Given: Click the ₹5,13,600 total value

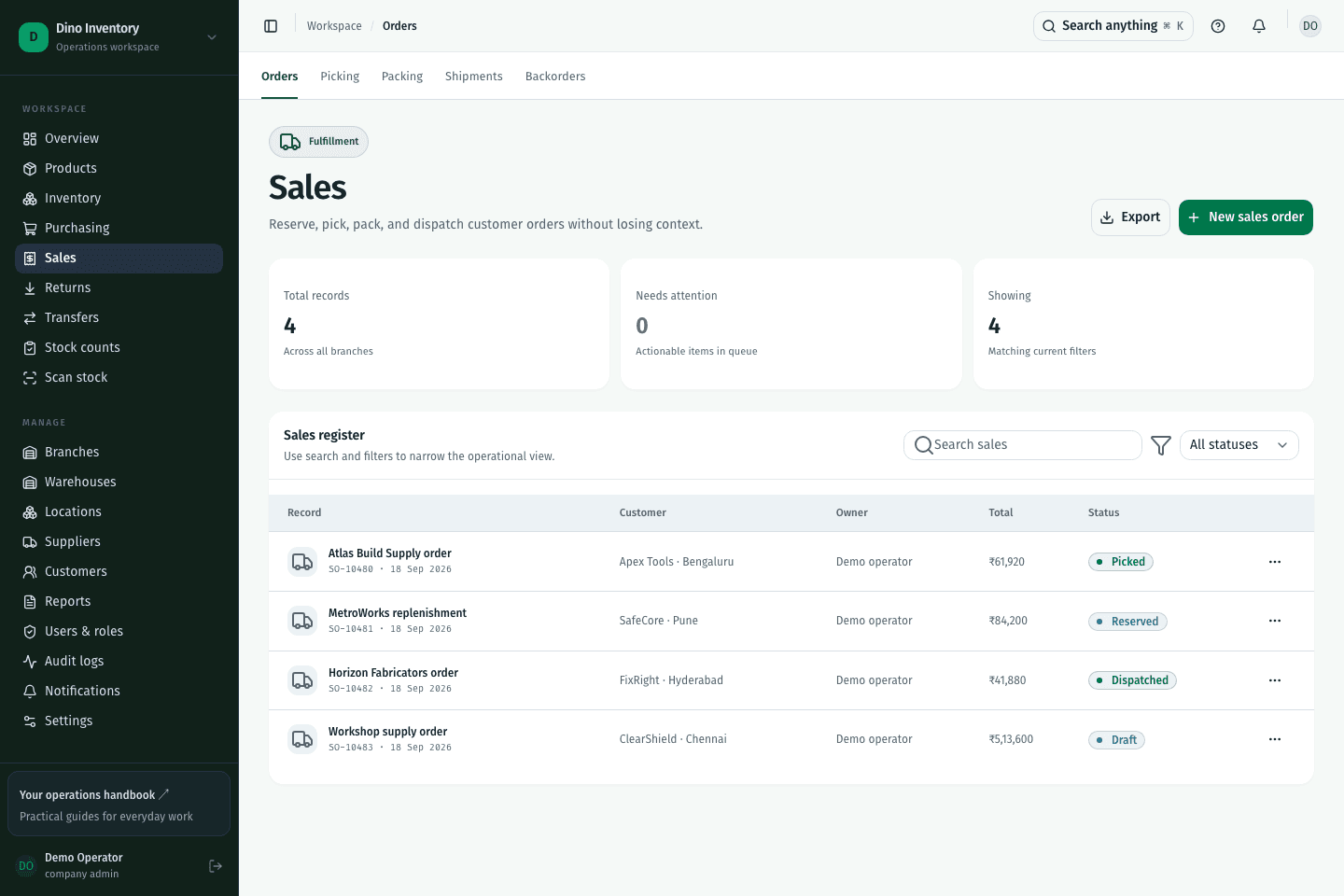Looking at the screenshot, I should click(x=1011, y=739).
